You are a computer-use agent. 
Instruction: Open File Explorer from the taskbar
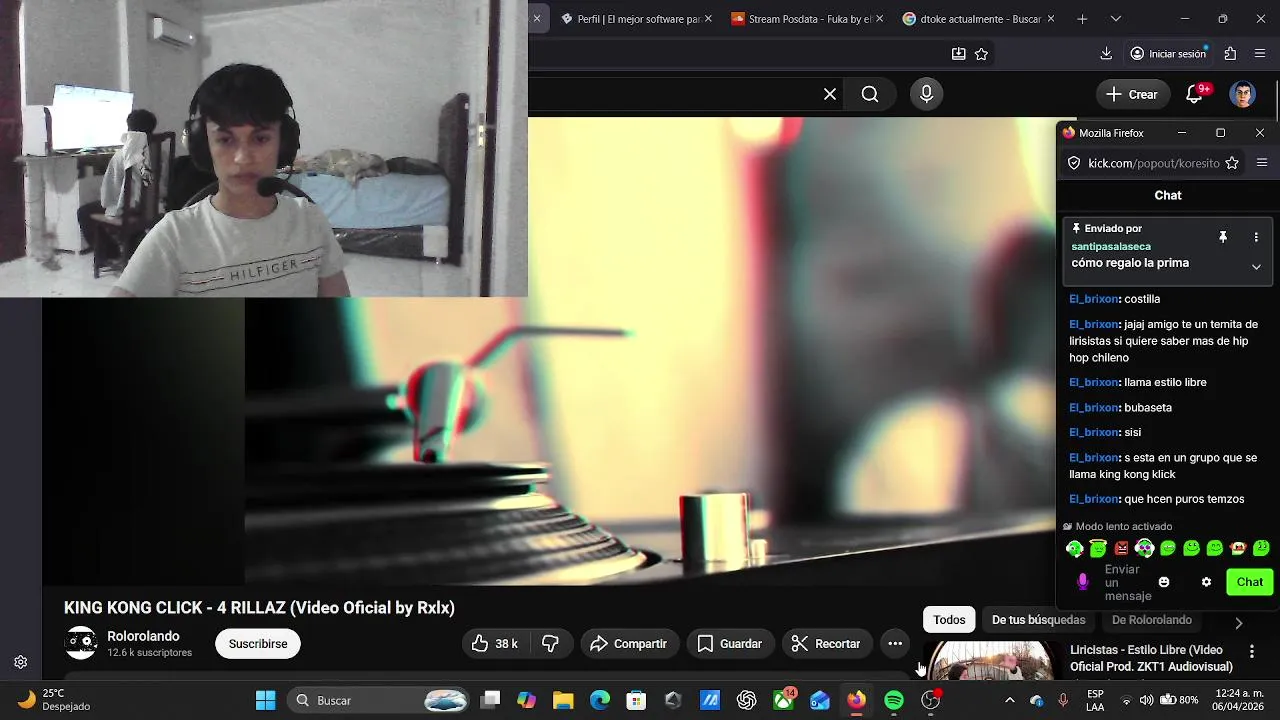563,700
